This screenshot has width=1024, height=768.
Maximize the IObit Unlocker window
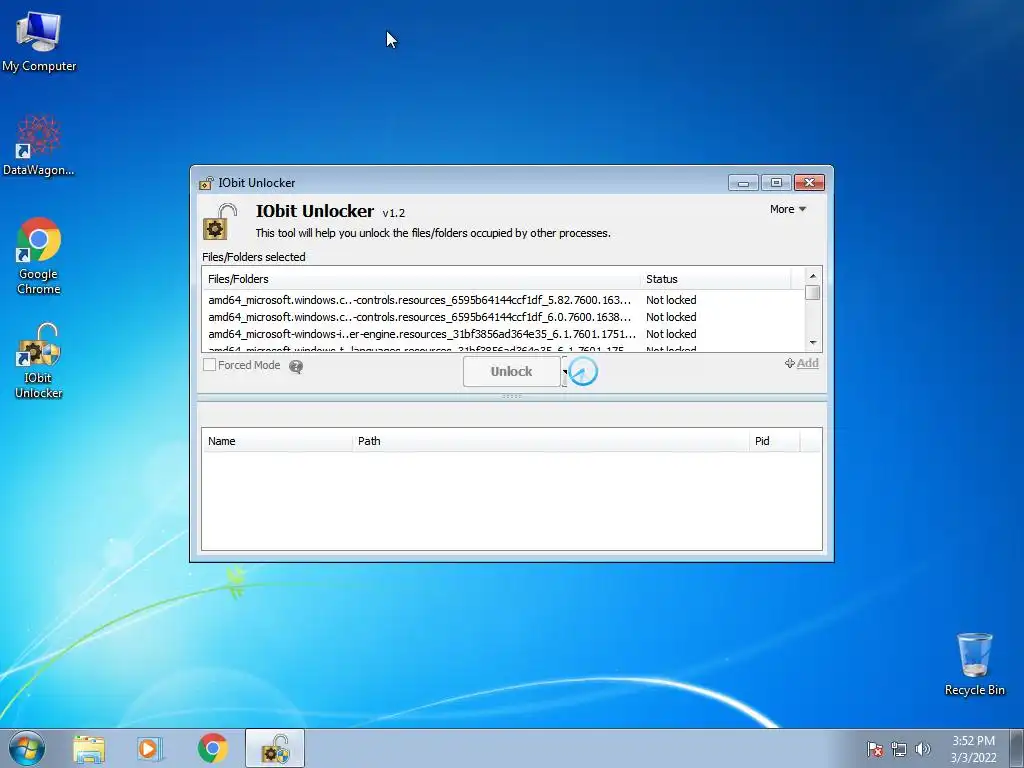[x=776, y=183]
